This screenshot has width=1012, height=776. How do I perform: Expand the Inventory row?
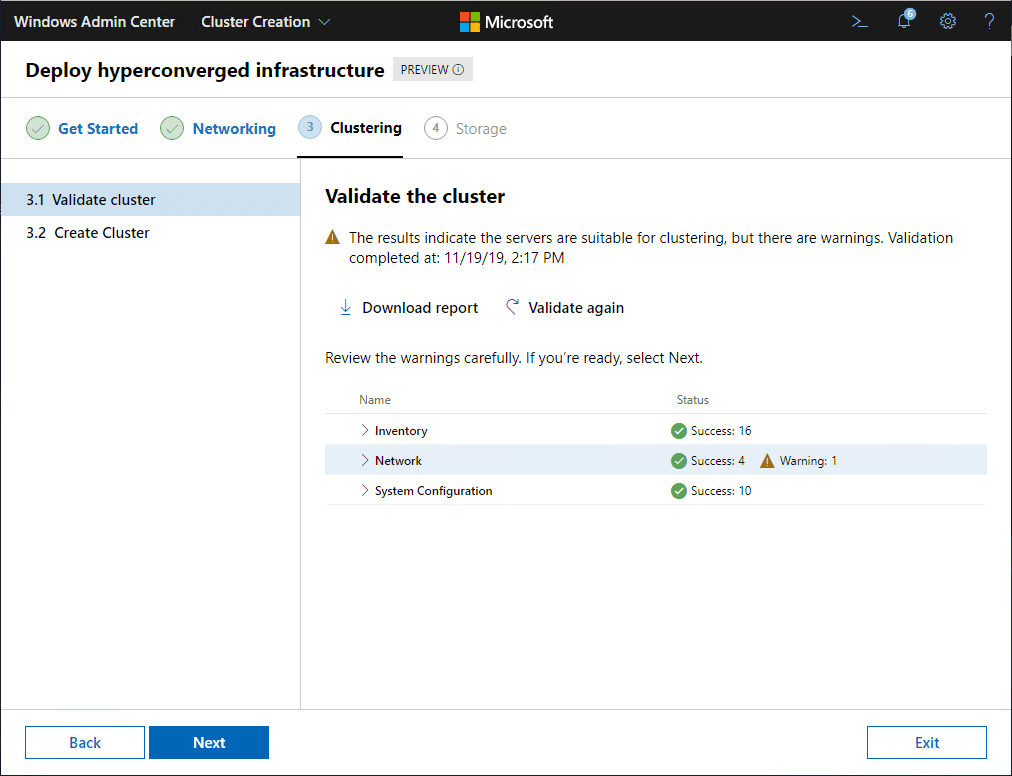[364, 431]
